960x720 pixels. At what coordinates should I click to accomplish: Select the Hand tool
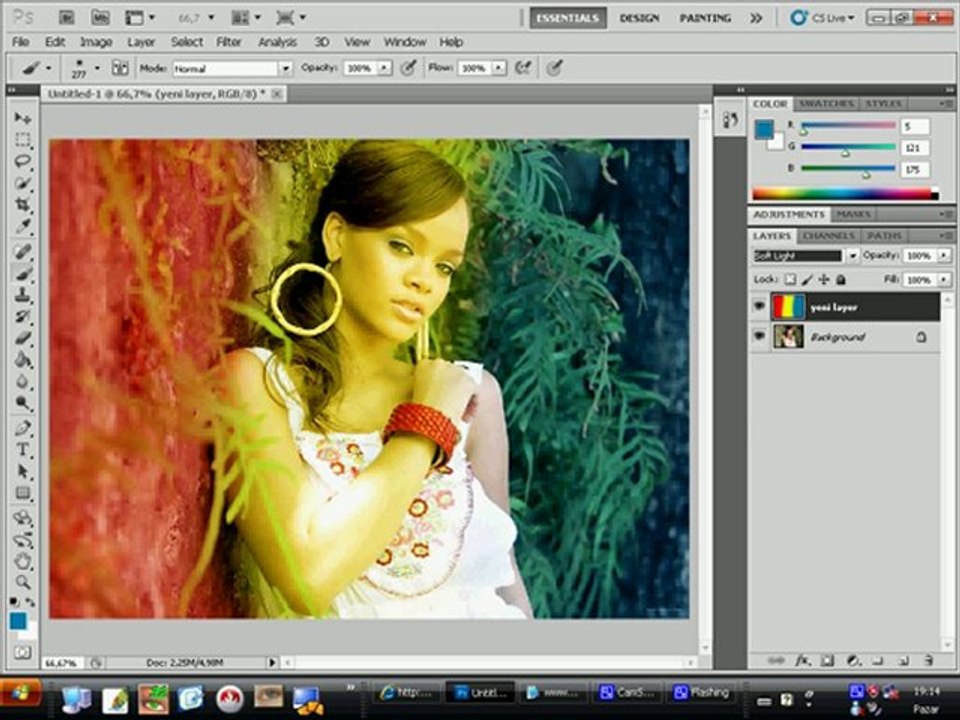(23, 561)
